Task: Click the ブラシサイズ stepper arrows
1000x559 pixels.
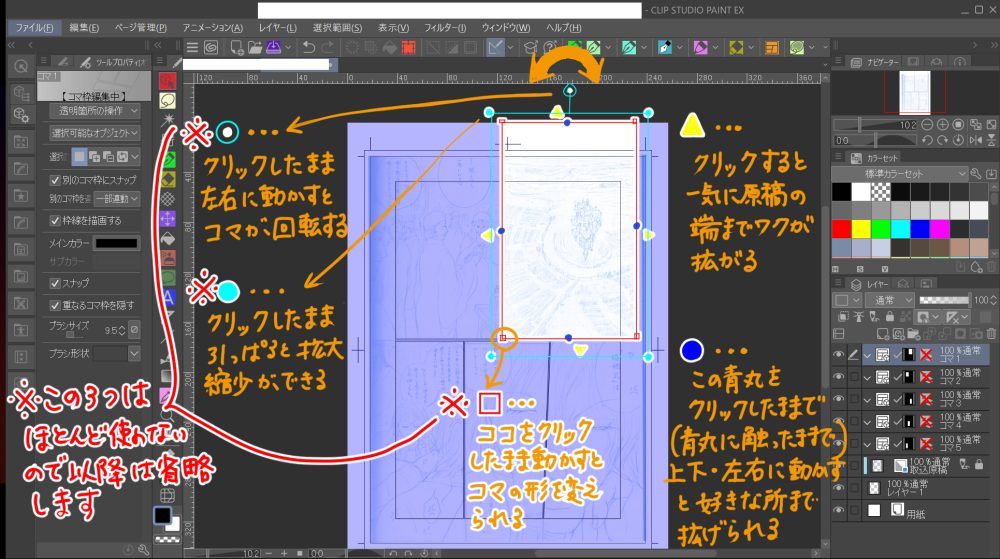Action: (122, 330)
